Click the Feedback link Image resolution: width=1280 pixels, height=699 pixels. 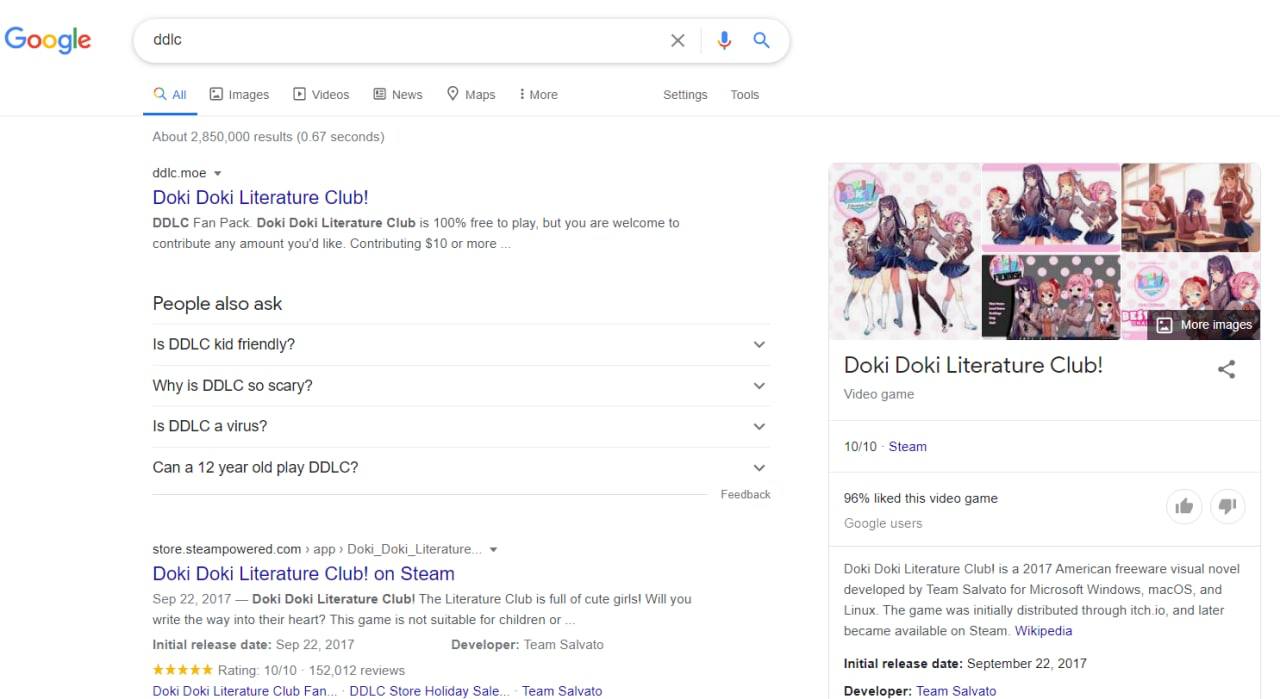pos(745,494)
